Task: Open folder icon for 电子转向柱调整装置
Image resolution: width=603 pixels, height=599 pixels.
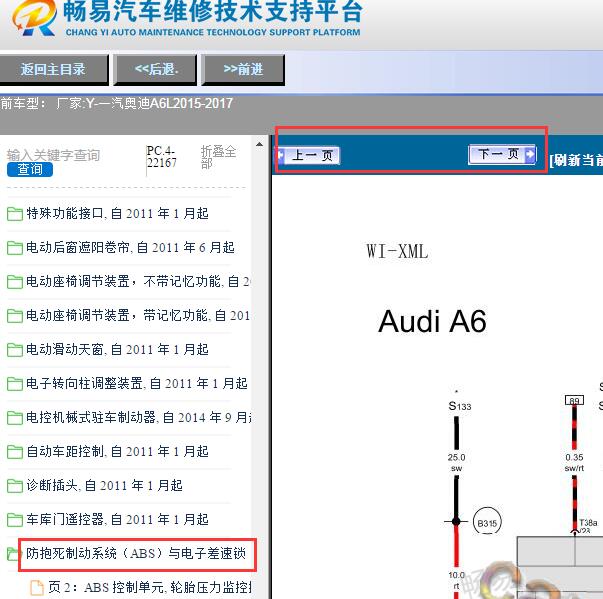Action: coord(15,384)
